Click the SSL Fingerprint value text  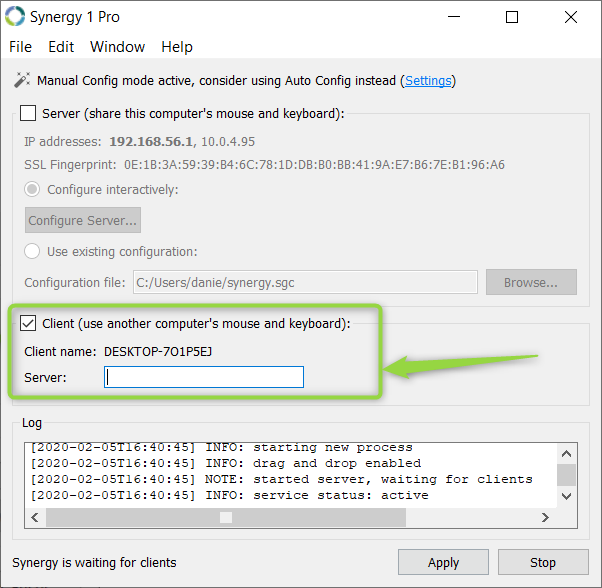coord(314,165)
